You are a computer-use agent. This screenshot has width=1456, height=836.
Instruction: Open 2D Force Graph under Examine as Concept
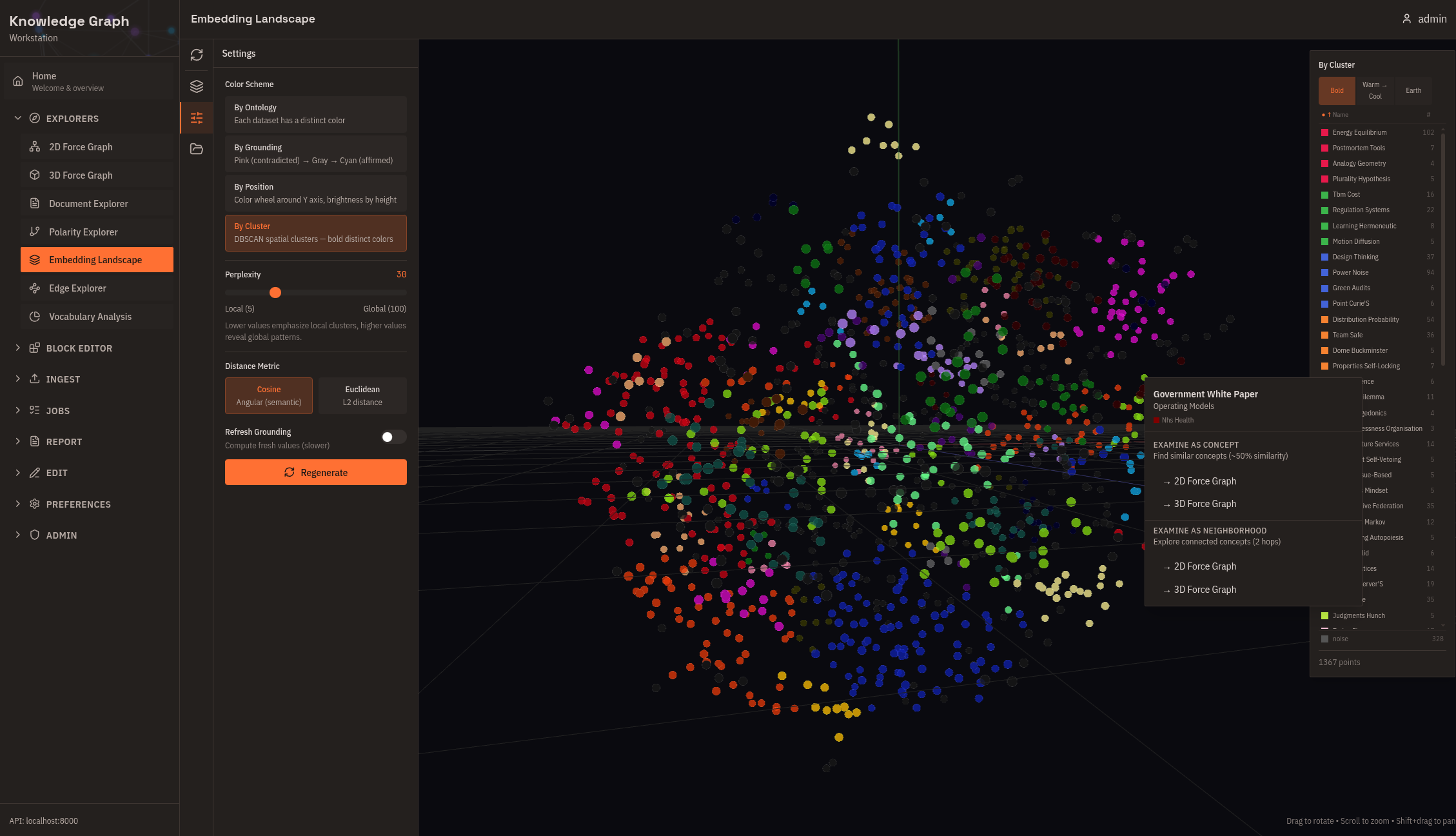tap(1205, 481)
